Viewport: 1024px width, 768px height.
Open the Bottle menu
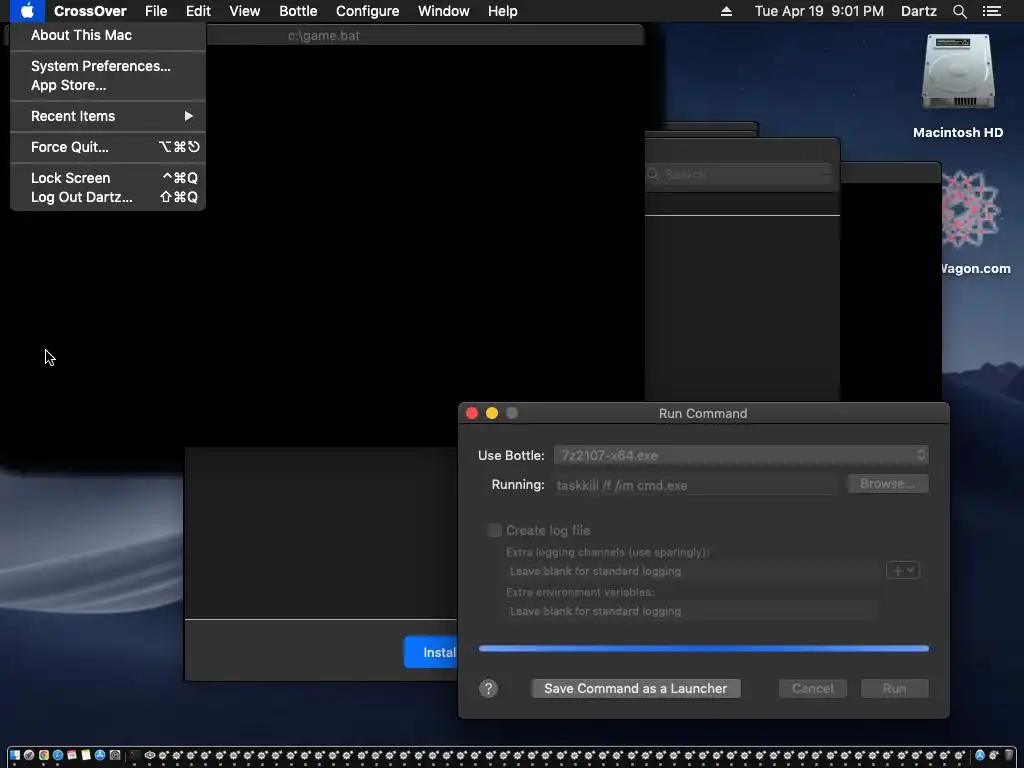[x=298, y=11]
